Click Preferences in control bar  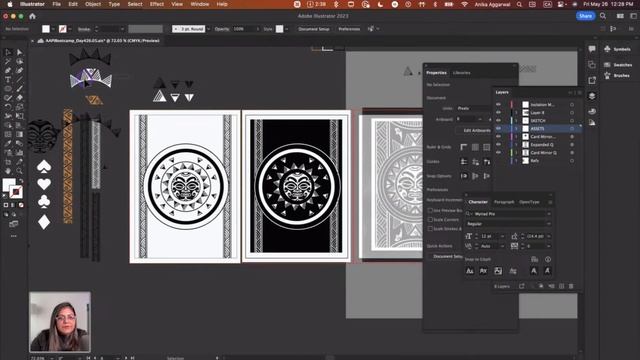coord(349,29)
